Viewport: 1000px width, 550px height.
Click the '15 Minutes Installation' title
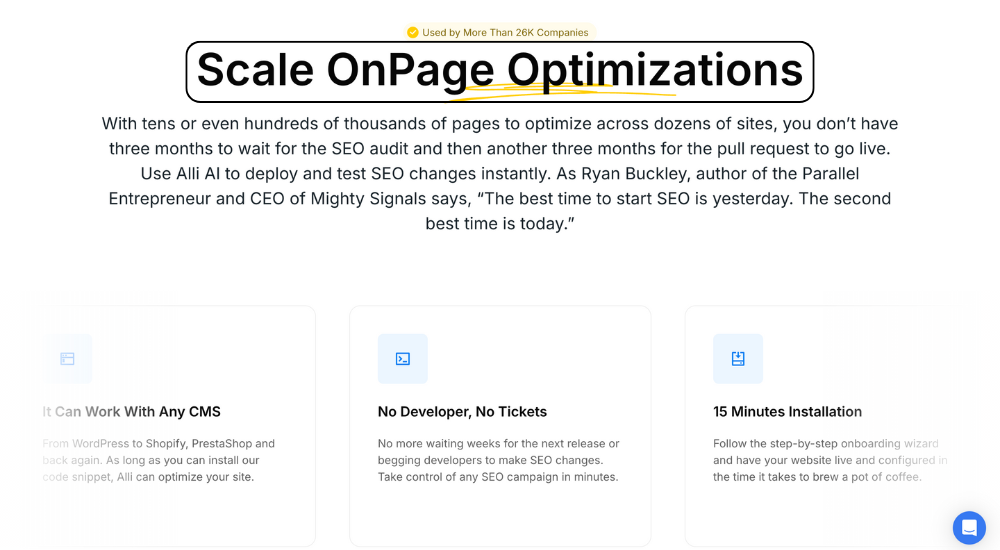click(x=788, y=412)
